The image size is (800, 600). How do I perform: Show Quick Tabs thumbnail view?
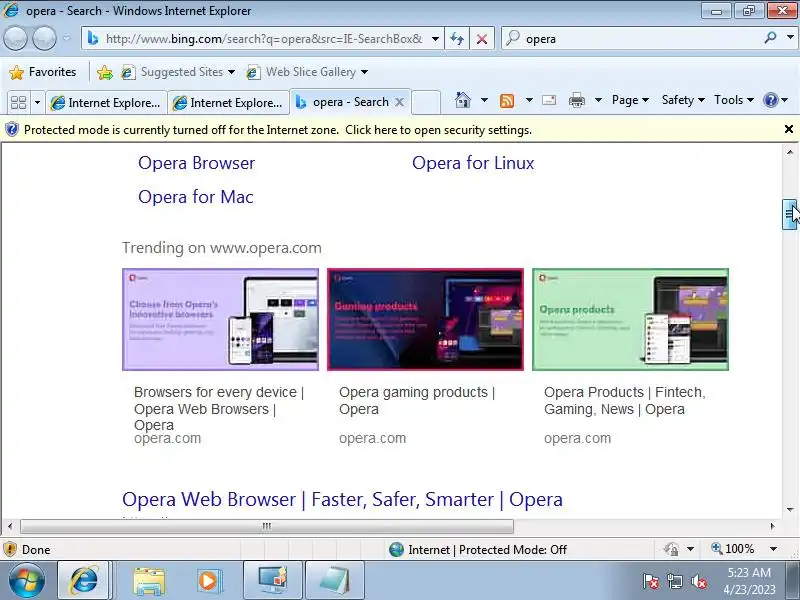coord(19,103)
